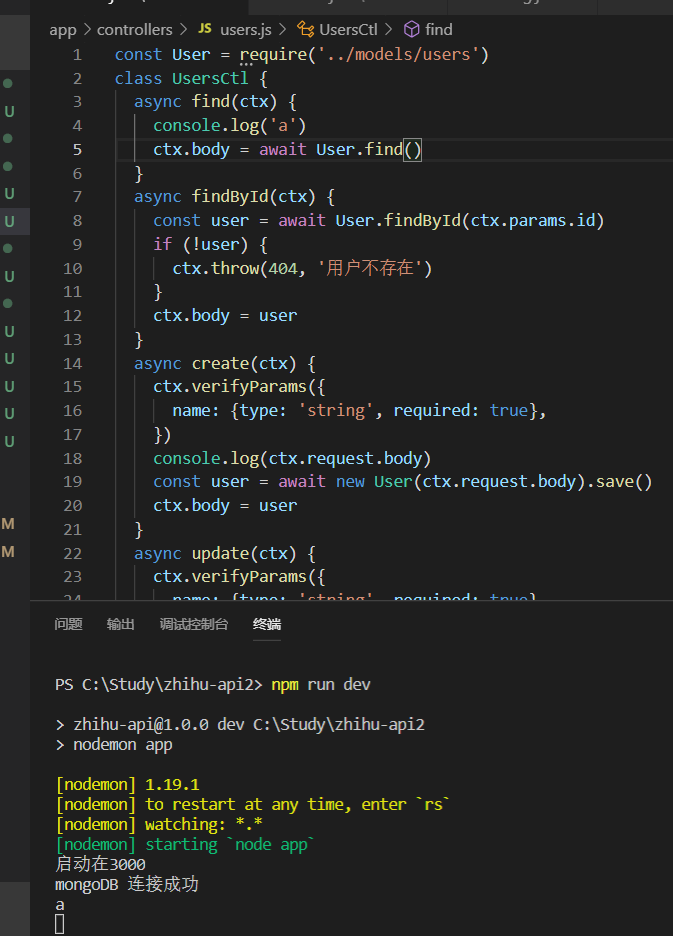Click '启动在3000' terminal output
Viewport: 673px width, 936px height.
pos(100,864)
